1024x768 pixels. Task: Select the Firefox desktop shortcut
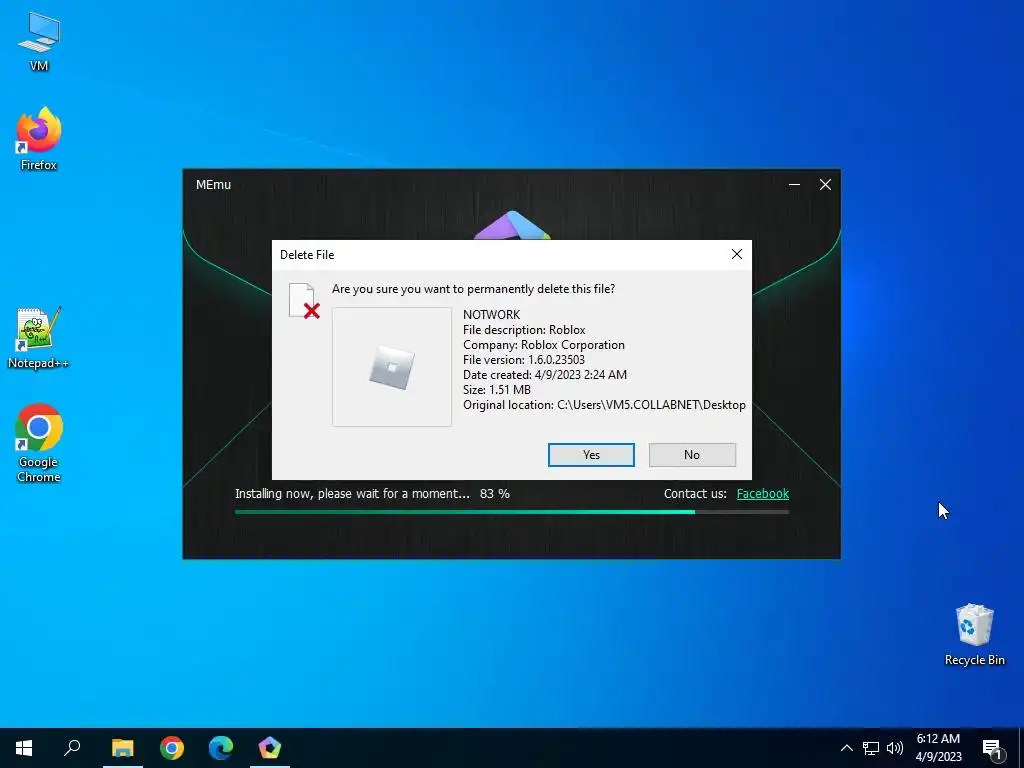pyautogui.click(x=39, y=139)
